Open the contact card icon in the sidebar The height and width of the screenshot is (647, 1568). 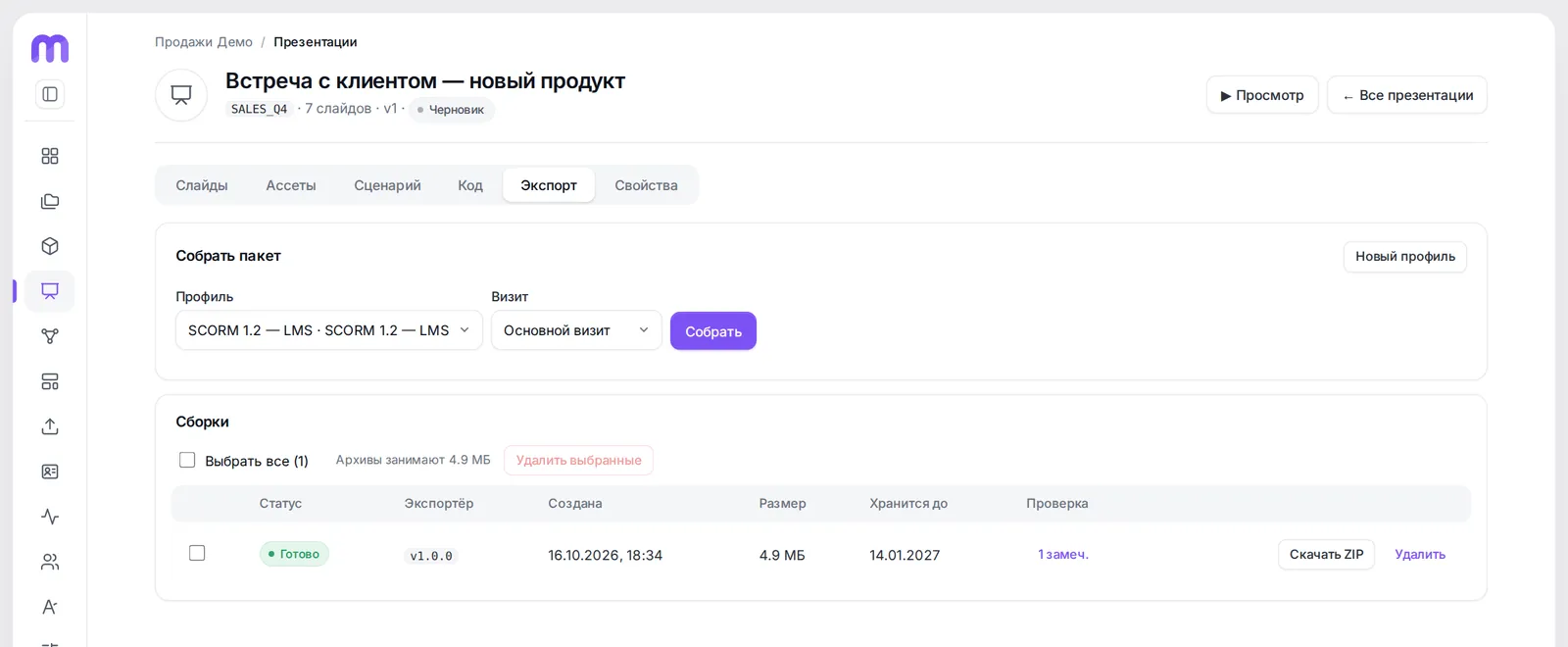pos(50,472)
